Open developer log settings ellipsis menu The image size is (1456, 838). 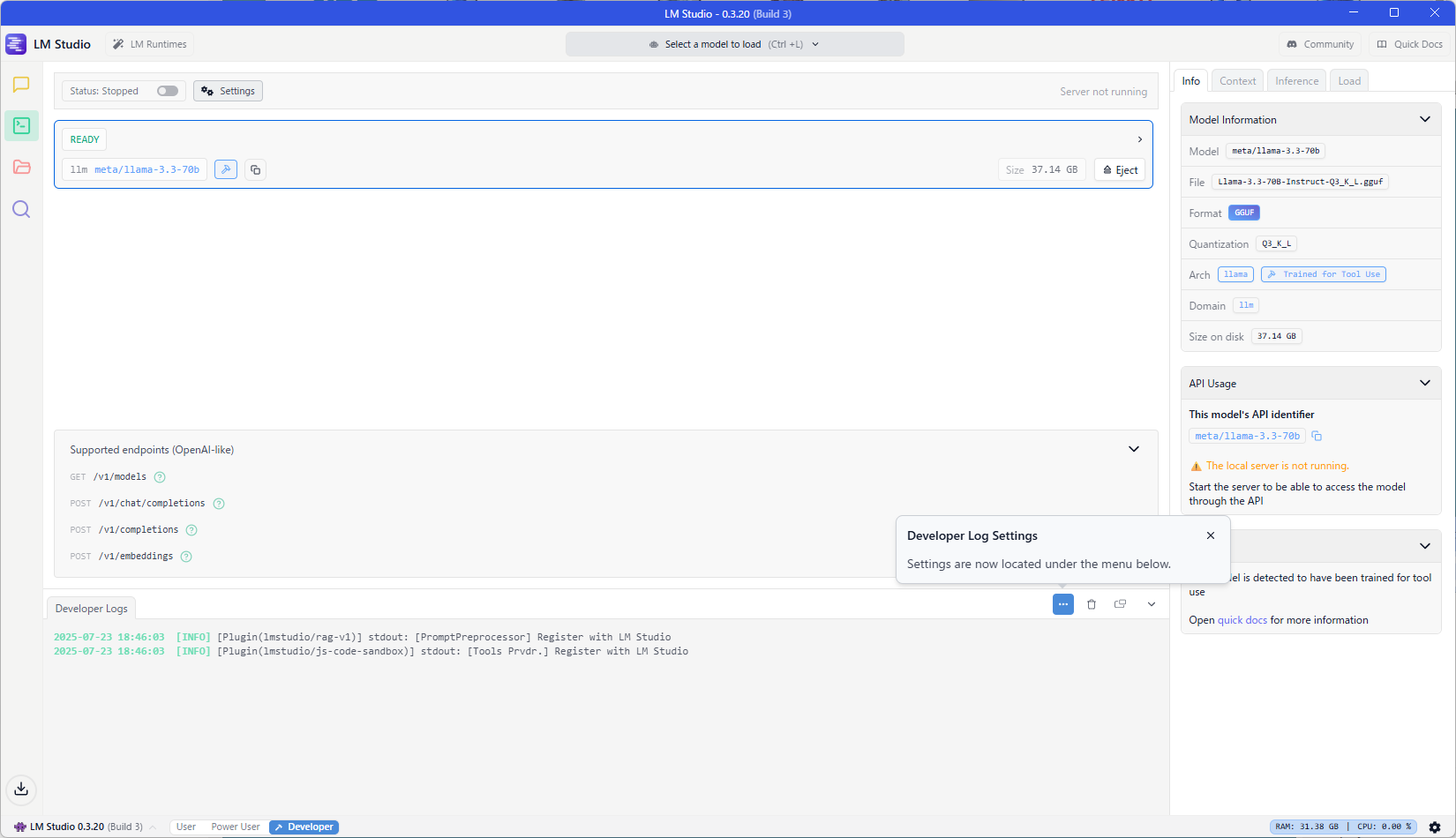[x=1062, y=604]
